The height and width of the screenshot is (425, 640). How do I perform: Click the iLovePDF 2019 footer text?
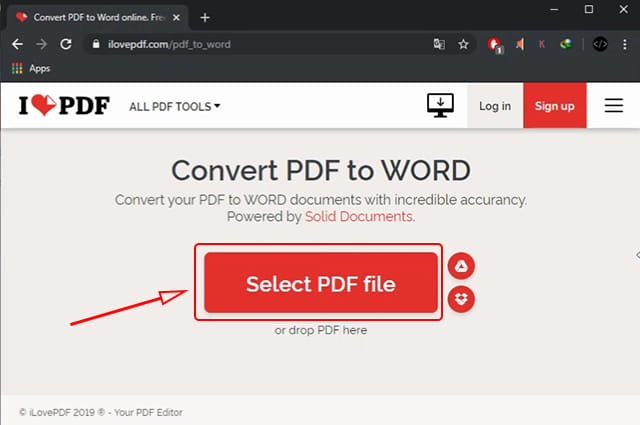click(x=101, y=412)
